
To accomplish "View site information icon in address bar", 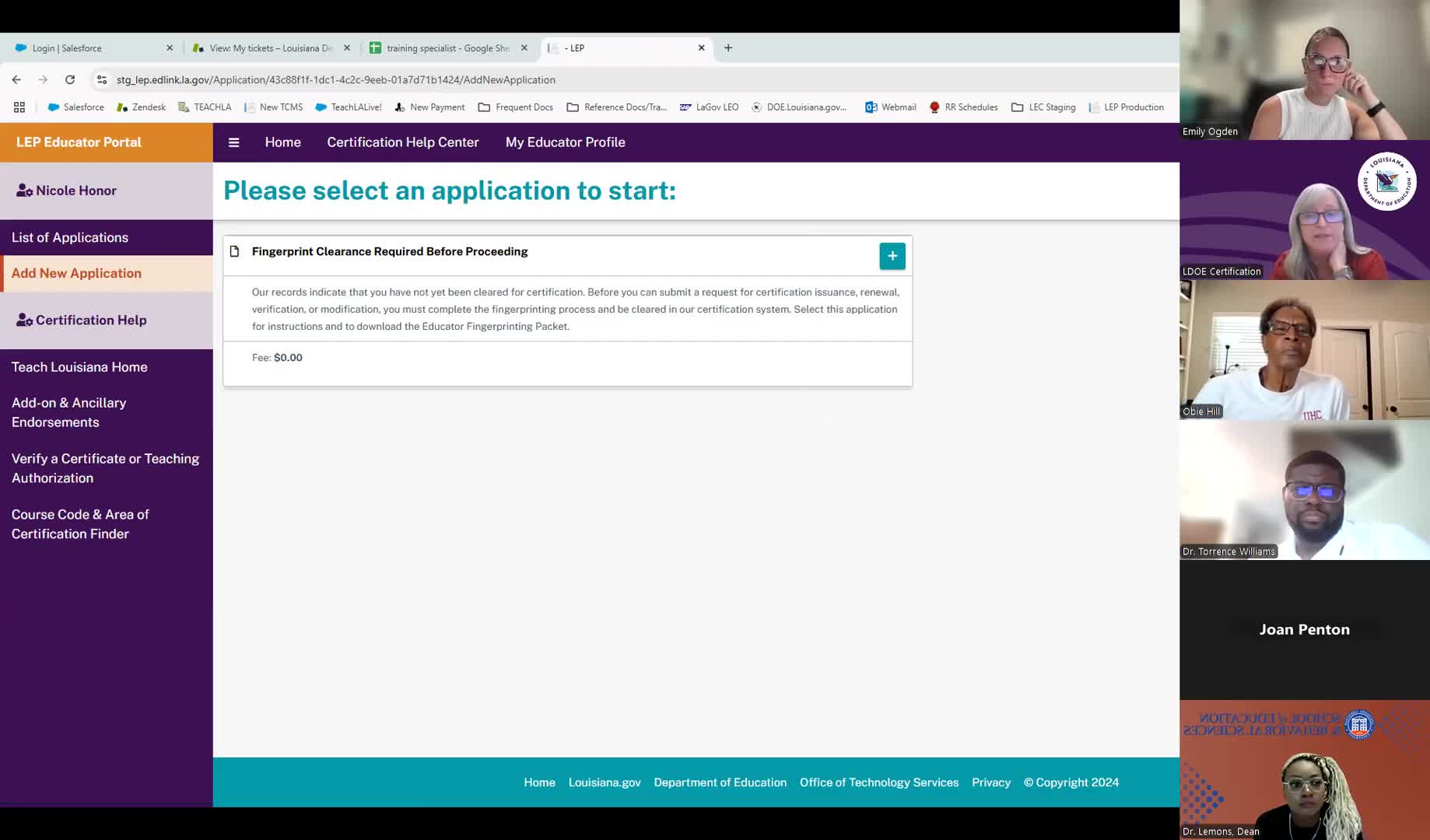I will [102, 79].
